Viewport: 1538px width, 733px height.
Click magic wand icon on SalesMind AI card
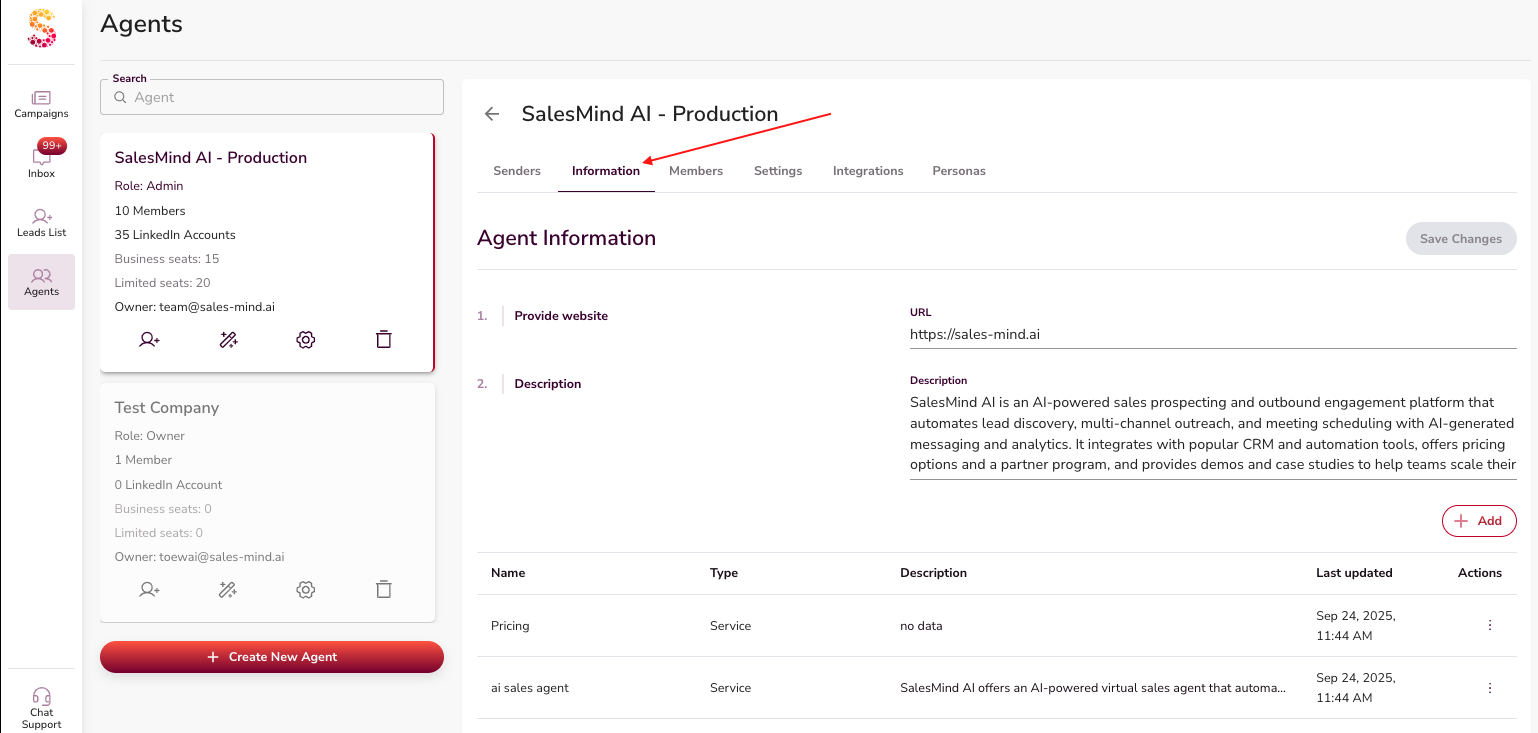point(228,340)
